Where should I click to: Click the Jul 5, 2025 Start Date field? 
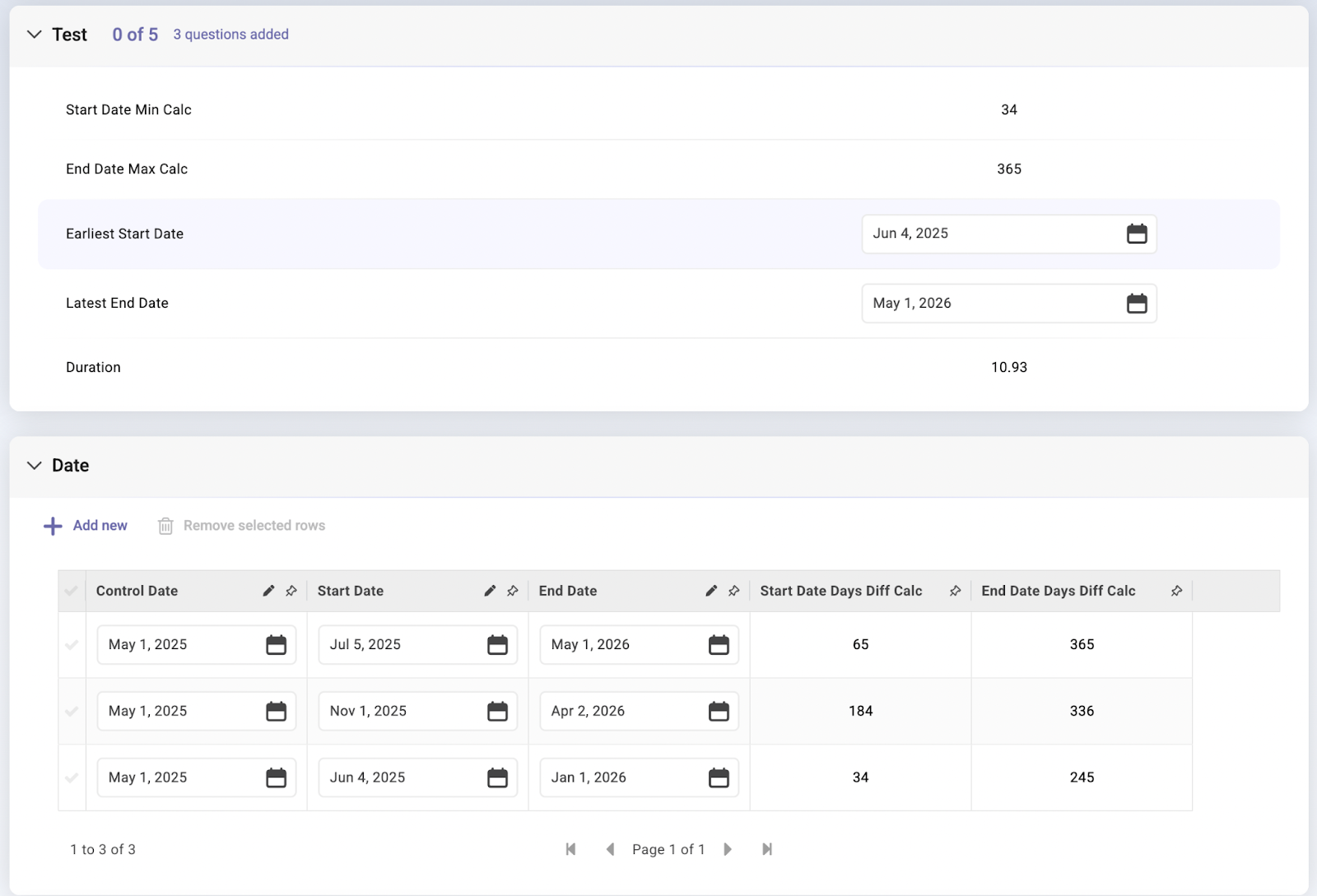click(418, 644)
